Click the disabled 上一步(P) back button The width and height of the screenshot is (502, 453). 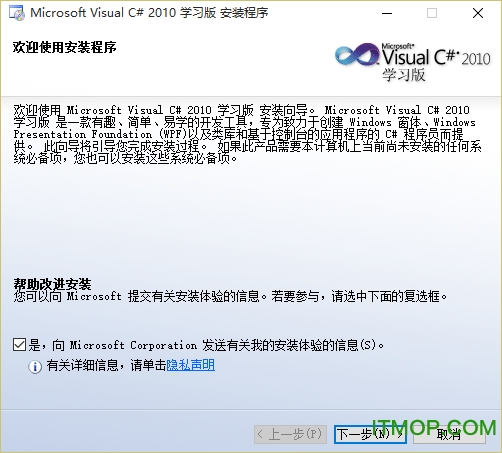[x=290, y=434]
